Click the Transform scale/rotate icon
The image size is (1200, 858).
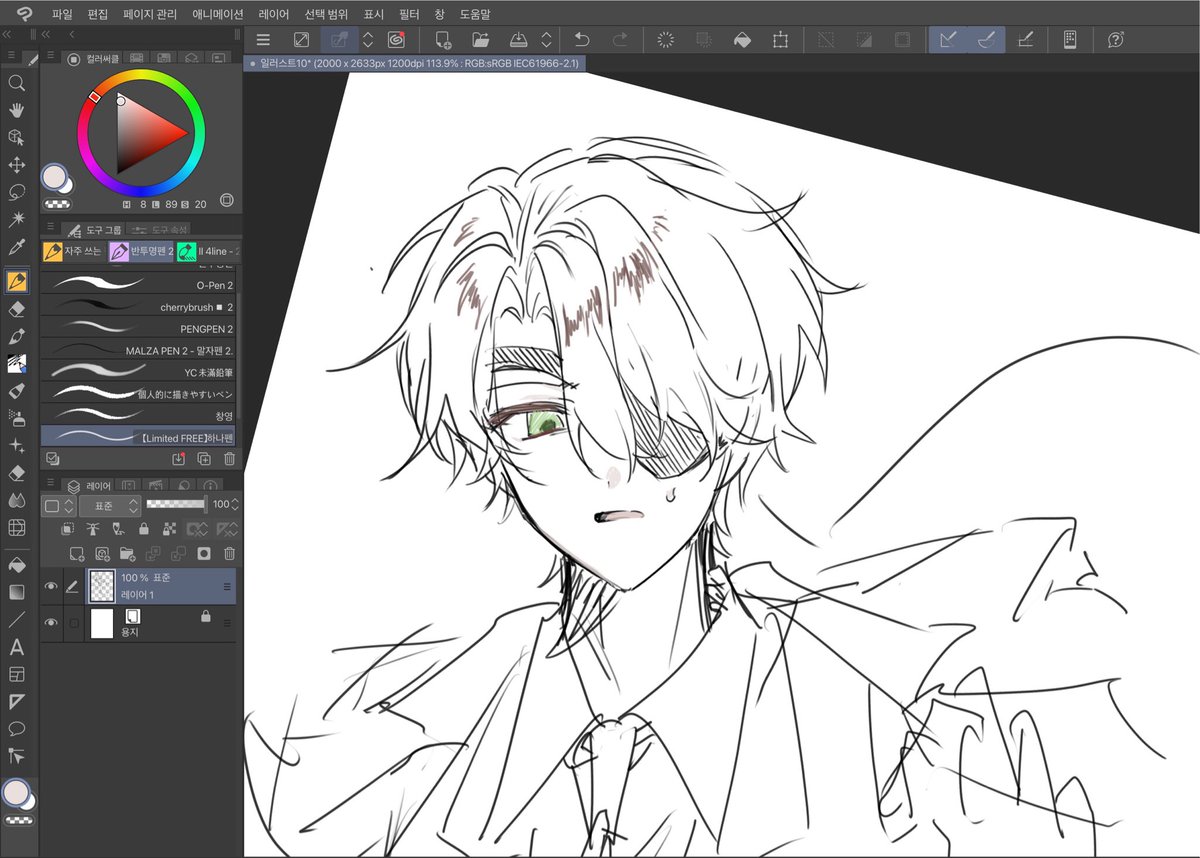(780, 40)
